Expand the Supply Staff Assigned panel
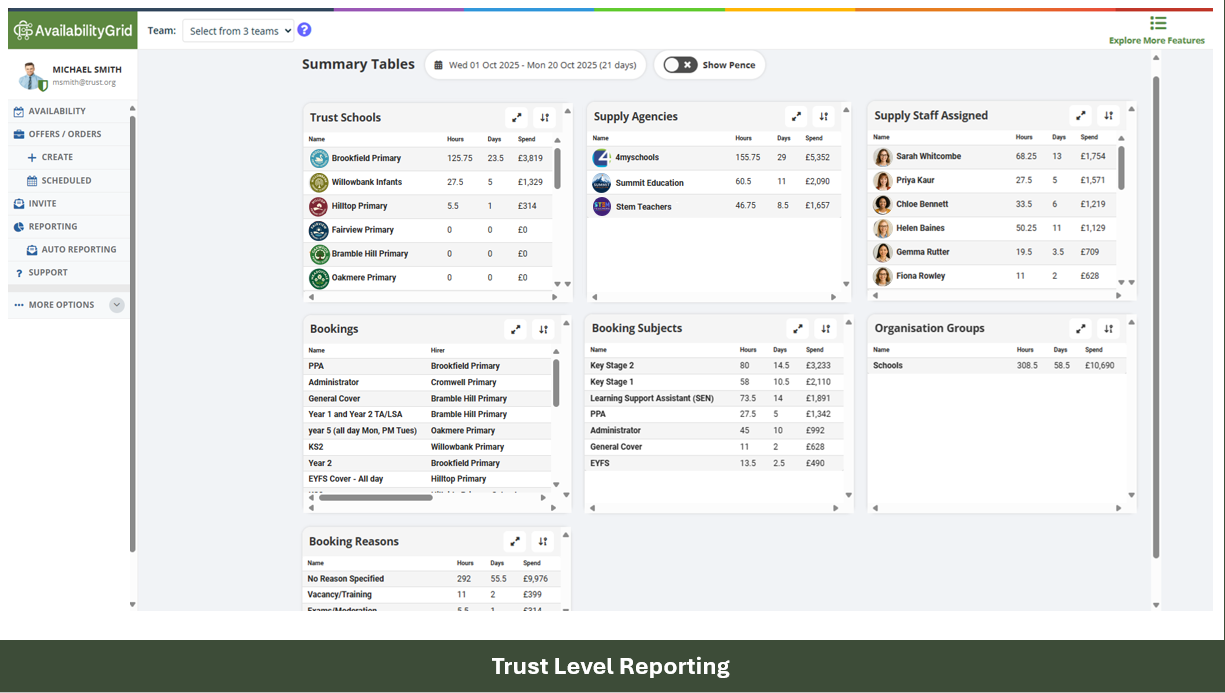This screenshot has width=1225, height=693. coord(1081,115)
